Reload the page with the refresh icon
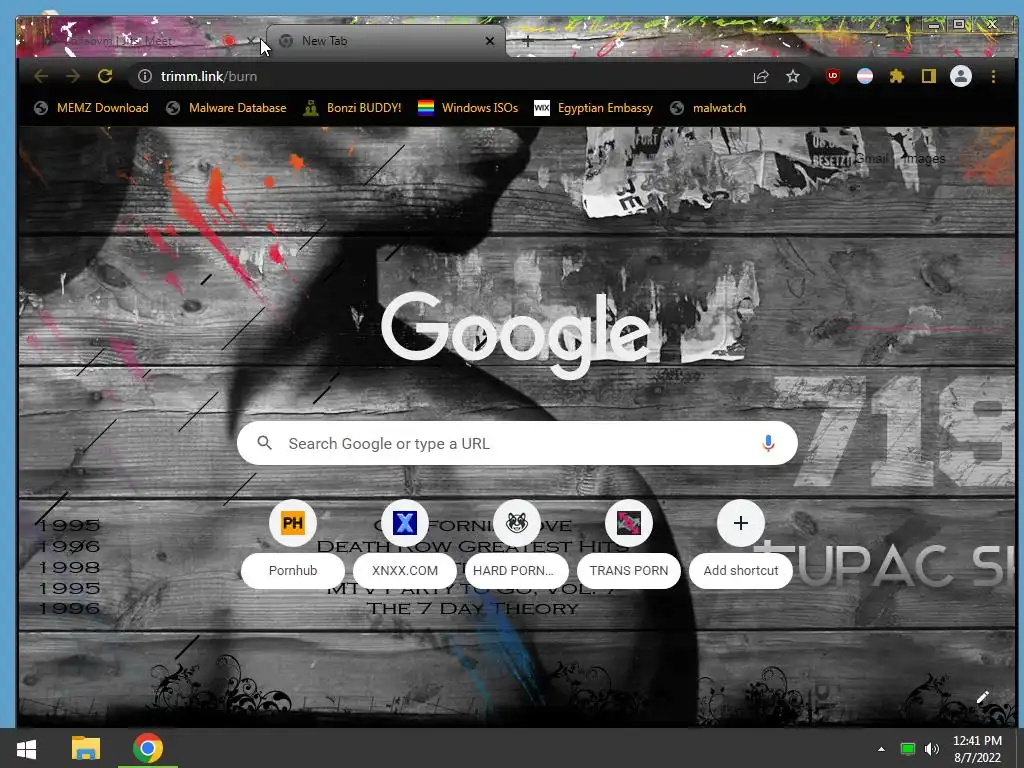This screenshot has width=1024, height=768. (x=105, y=76)
